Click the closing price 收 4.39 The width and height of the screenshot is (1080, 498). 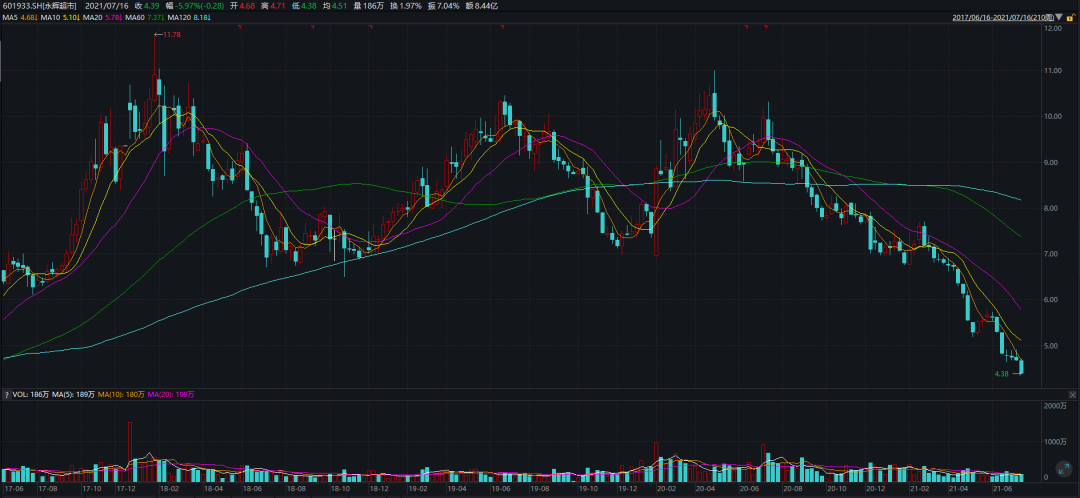click(147, 6)
